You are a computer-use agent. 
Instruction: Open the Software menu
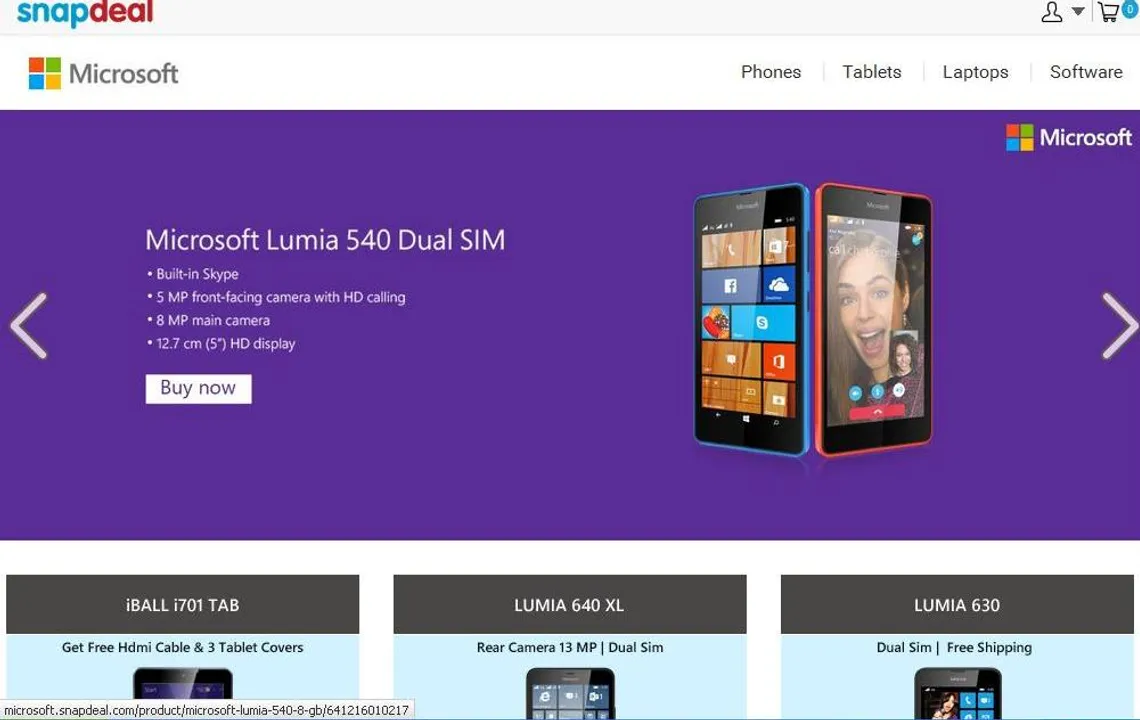coord(1085,72)
